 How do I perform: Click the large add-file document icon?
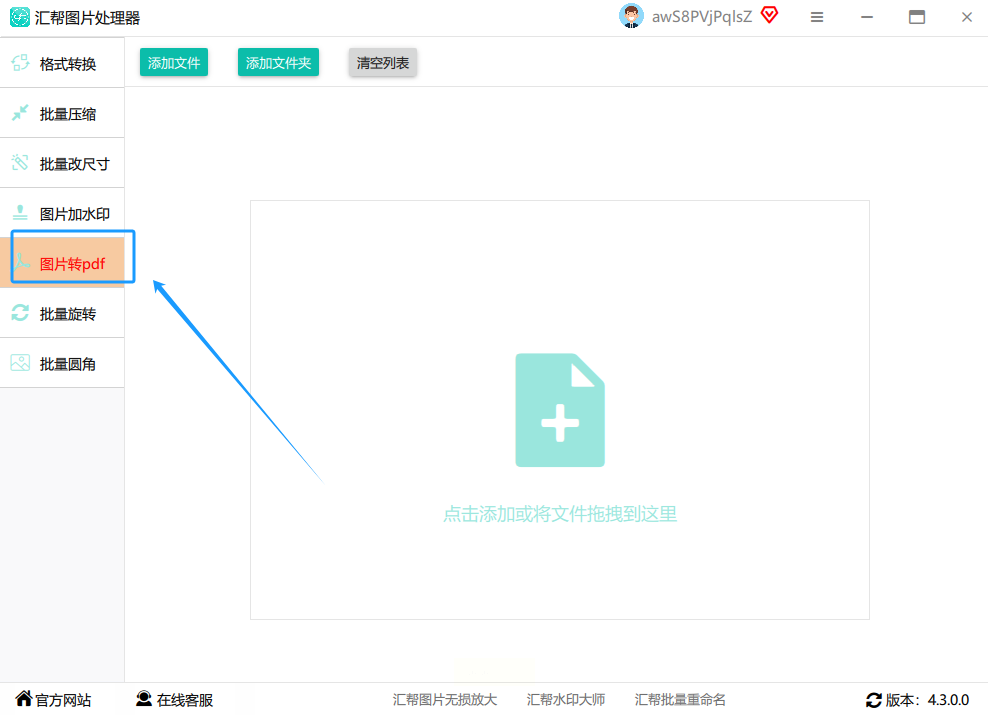[560, 410]
